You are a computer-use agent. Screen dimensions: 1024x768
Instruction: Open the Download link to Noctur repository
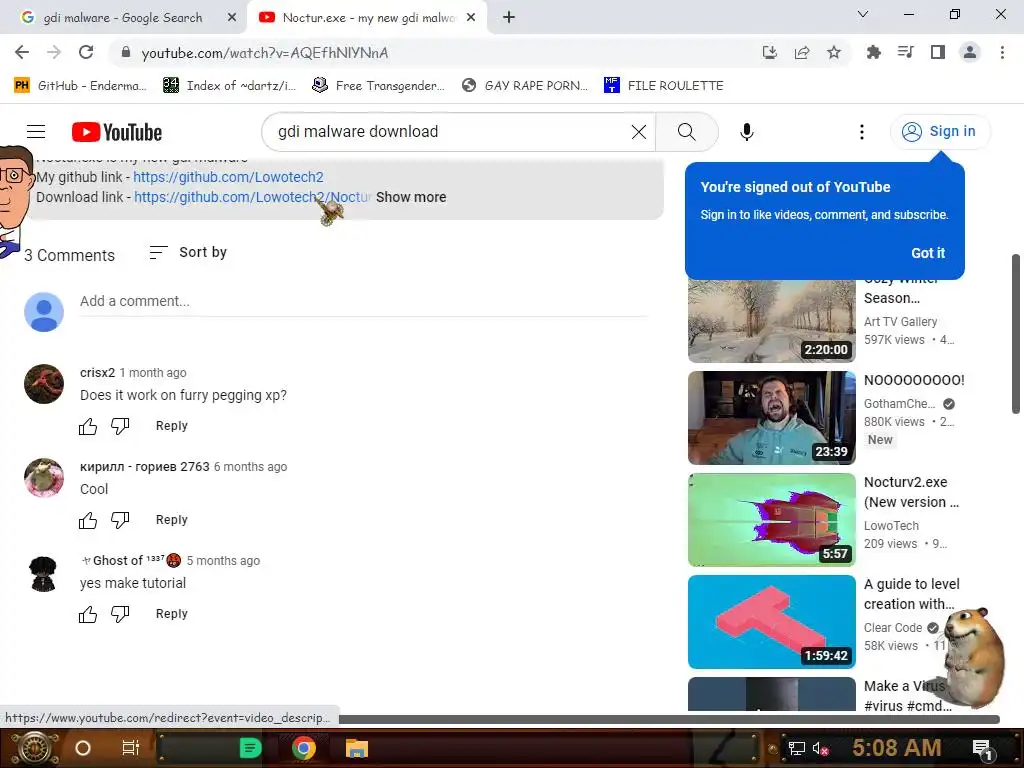tap(252, 197)
